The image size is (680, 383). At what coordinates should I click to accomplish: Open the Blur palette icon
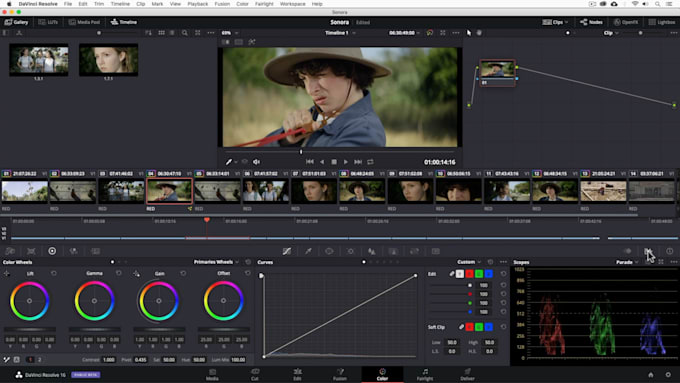pyautogui.click(x=372, y=251)
